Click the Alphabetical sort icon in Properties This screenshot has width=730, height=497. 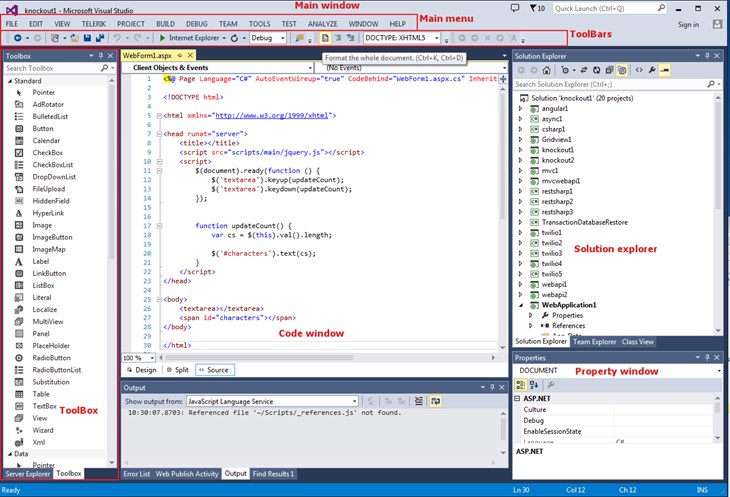534,384
